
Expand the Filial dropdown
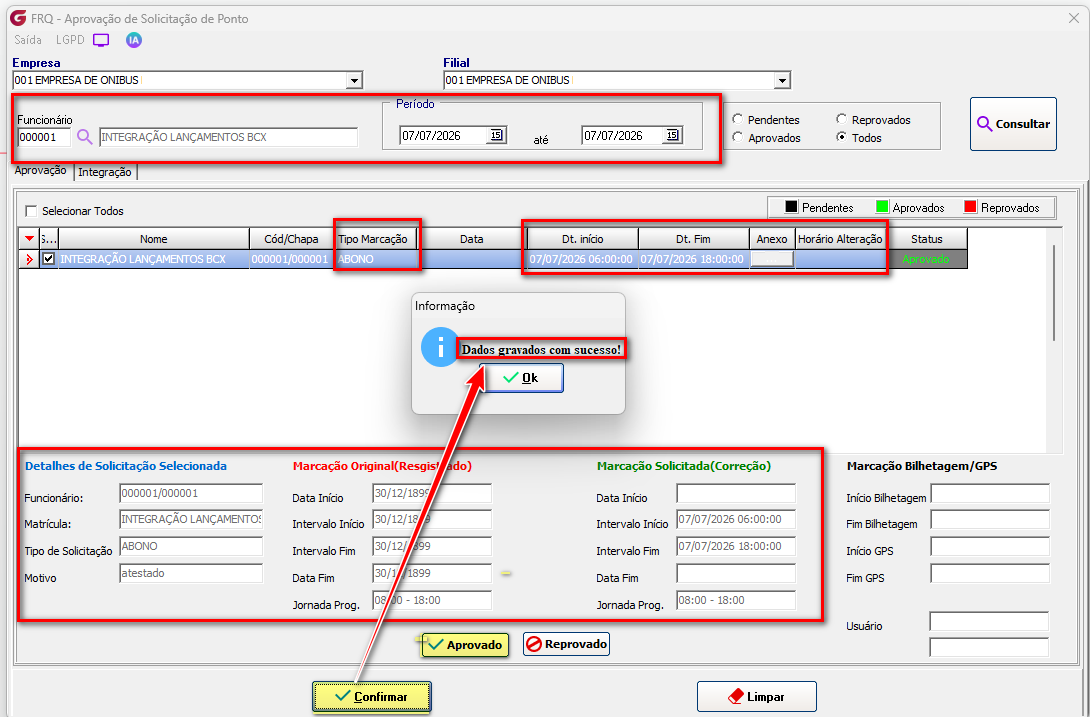(x=783, y=81)
